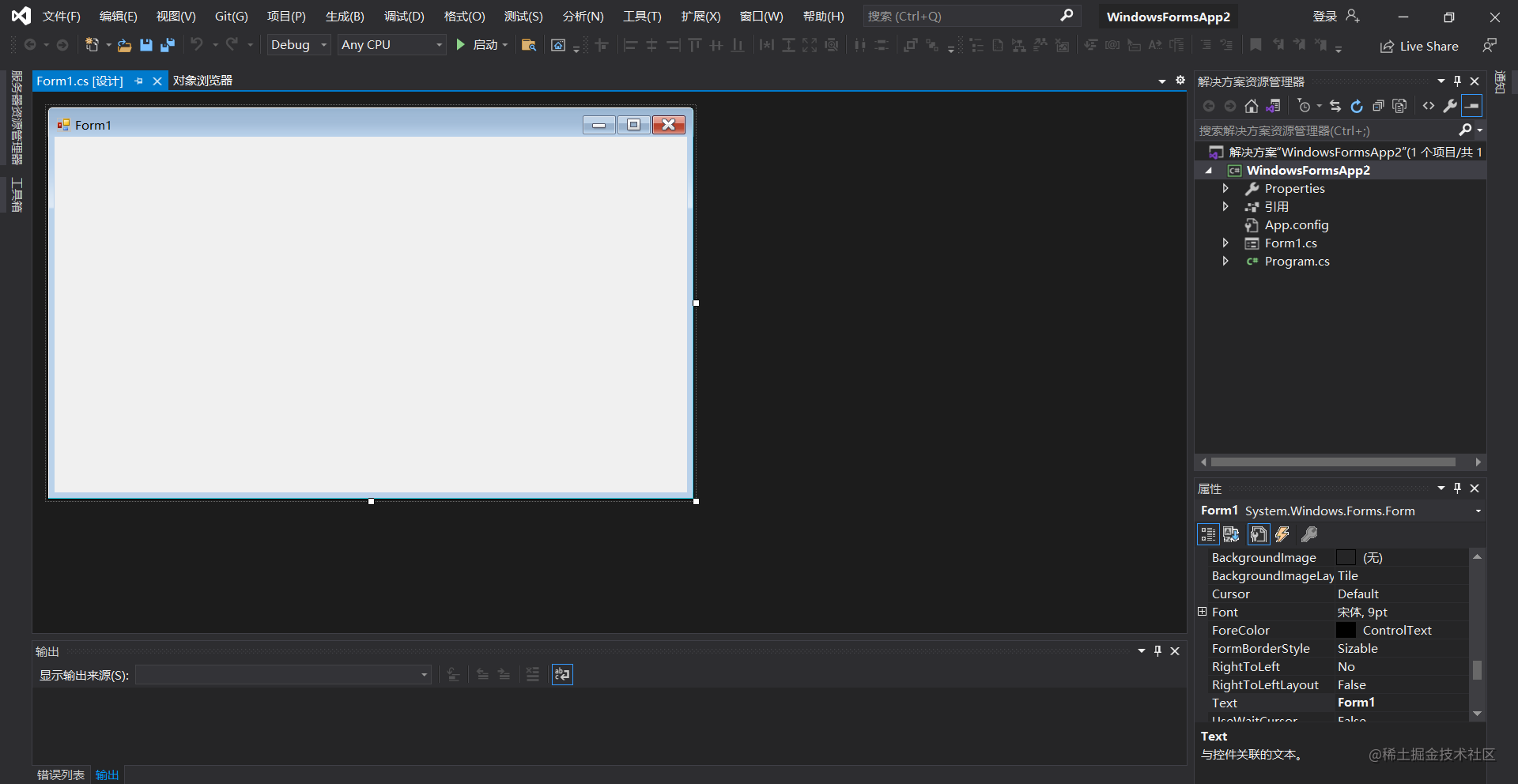Click the ForeColor black color swatch

1346,630
